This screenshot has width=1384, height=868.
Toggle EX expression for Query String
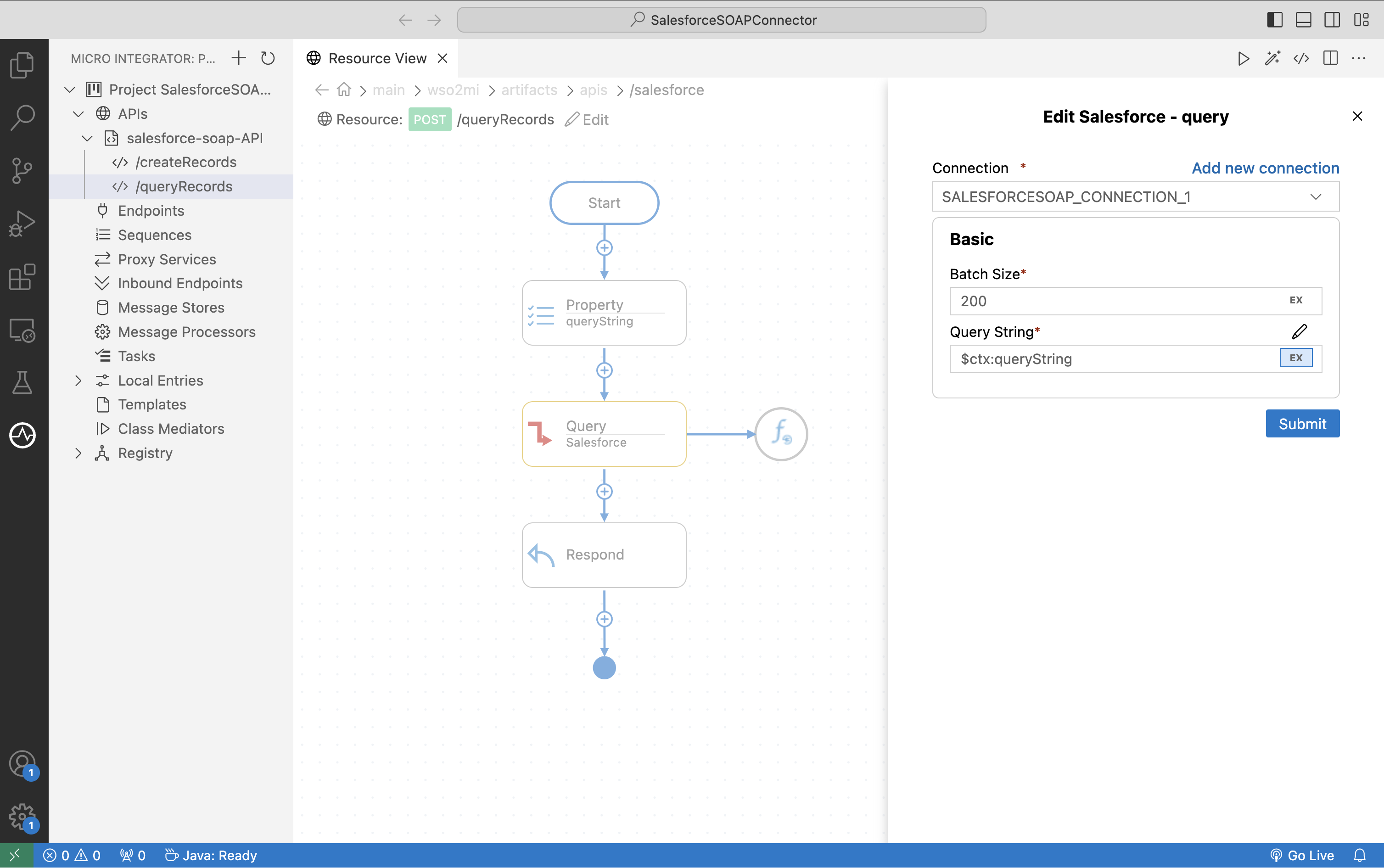[x=1295, y=358]
